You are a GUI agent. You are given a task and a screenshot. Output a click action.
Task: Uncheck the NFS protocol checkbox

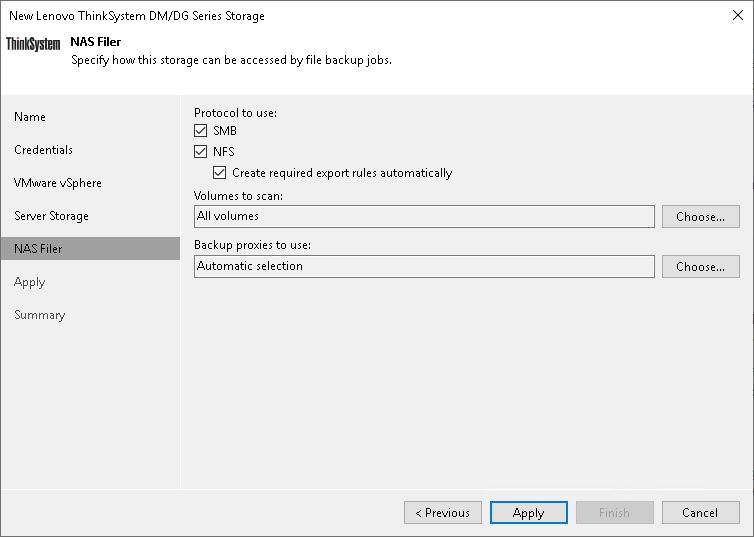pos(201,152)
